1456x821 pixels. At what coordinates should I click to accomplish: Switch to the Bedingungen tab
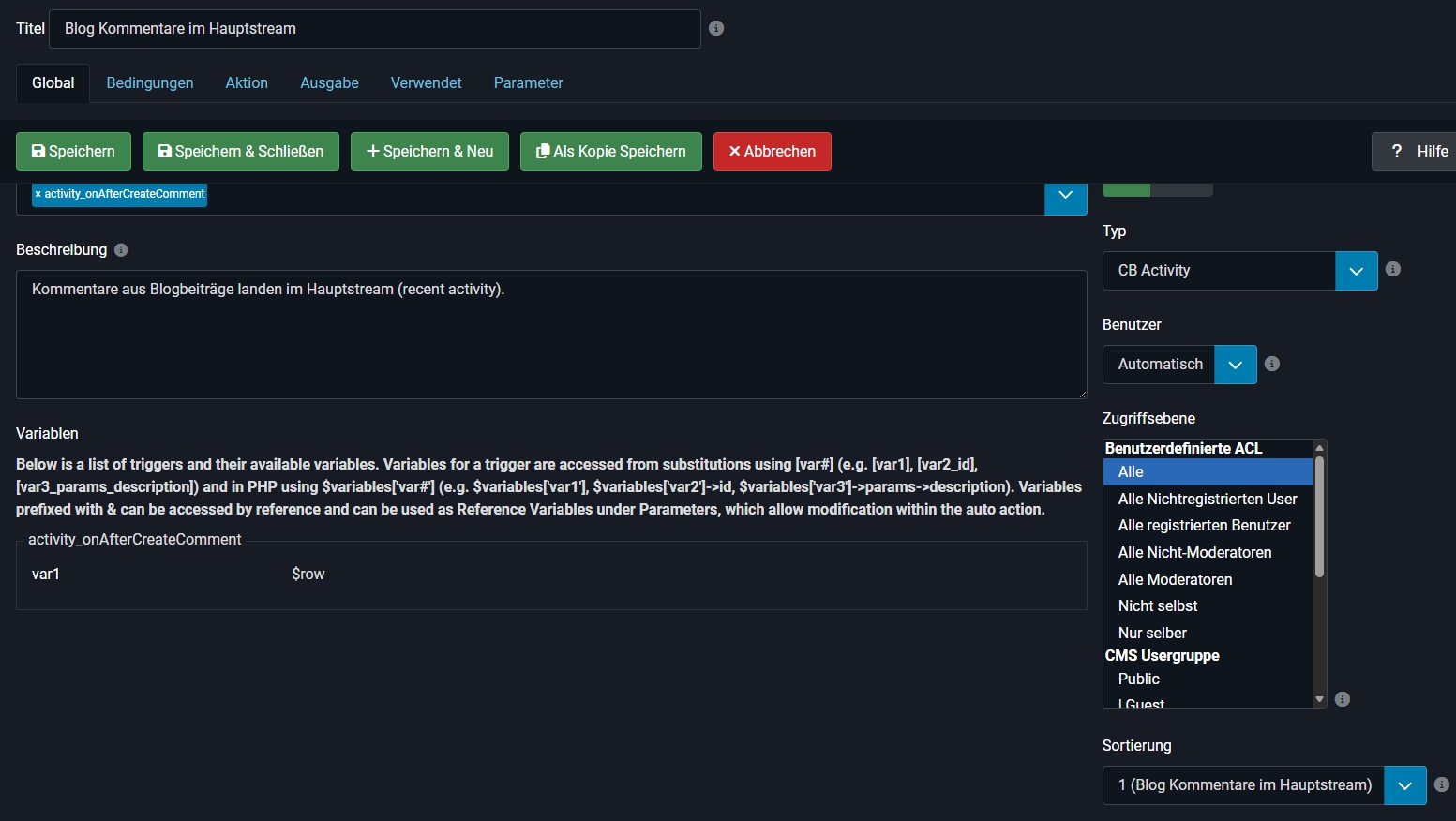pyautogui.click(x=150, y=82)
